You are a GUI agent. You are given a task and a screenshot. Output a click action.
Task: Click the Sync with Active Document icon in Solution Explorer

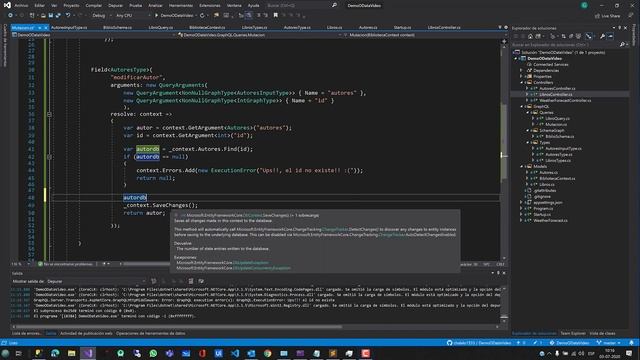(x=564, y=36)
